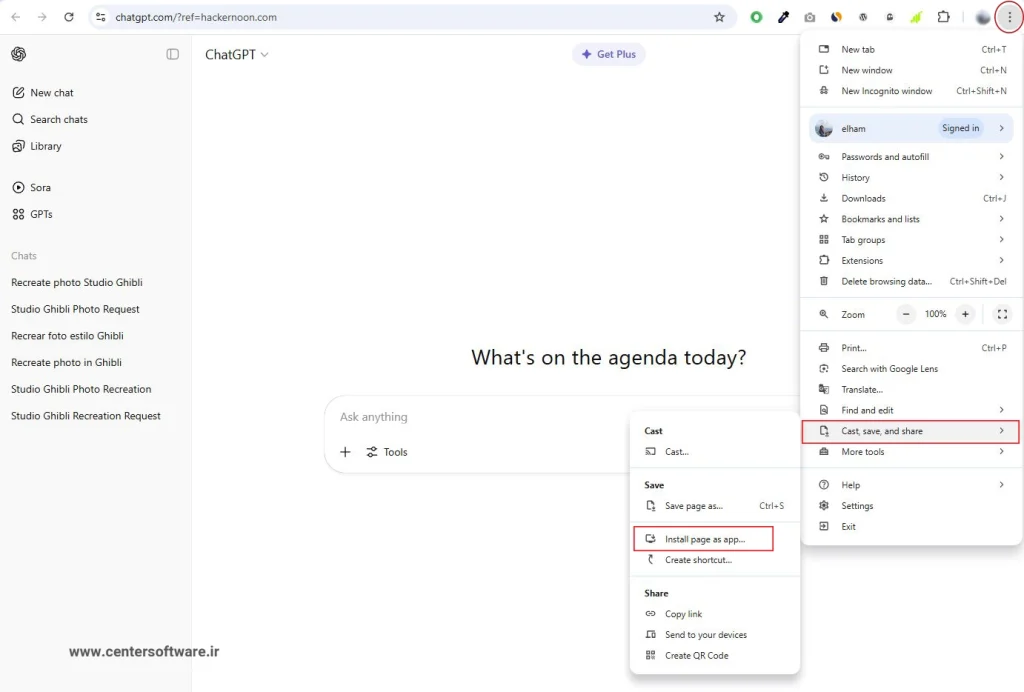This screenshot has width=1024, height=692.
Task: Choose Save page as...
Action: (714, 506)
